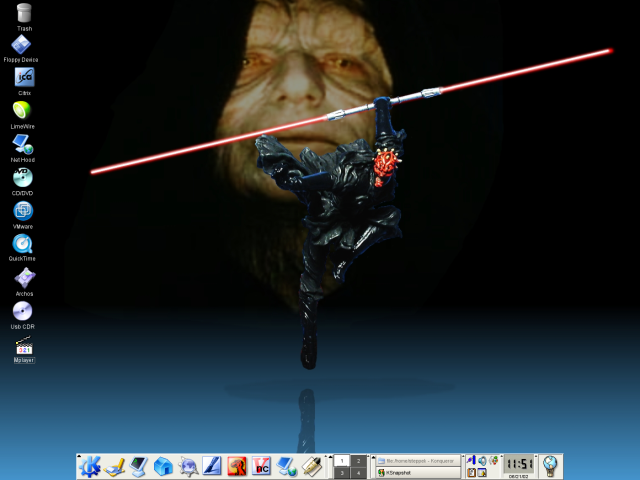Click the show desktop panel icon
The image size is (640, 480).
tap(114, 467)
